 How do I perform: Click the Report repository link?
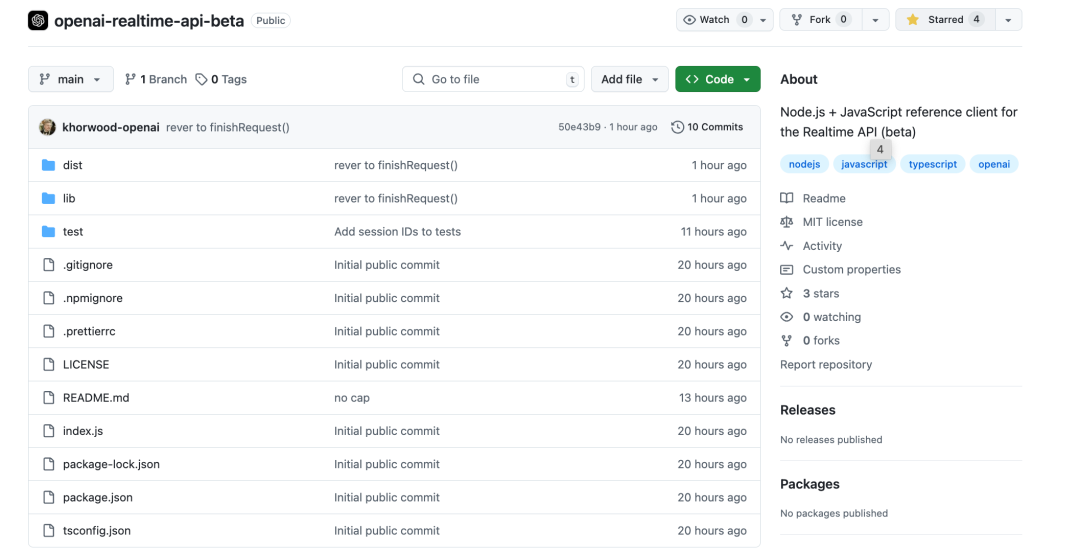pyautogui.click(x=826, y=365)
